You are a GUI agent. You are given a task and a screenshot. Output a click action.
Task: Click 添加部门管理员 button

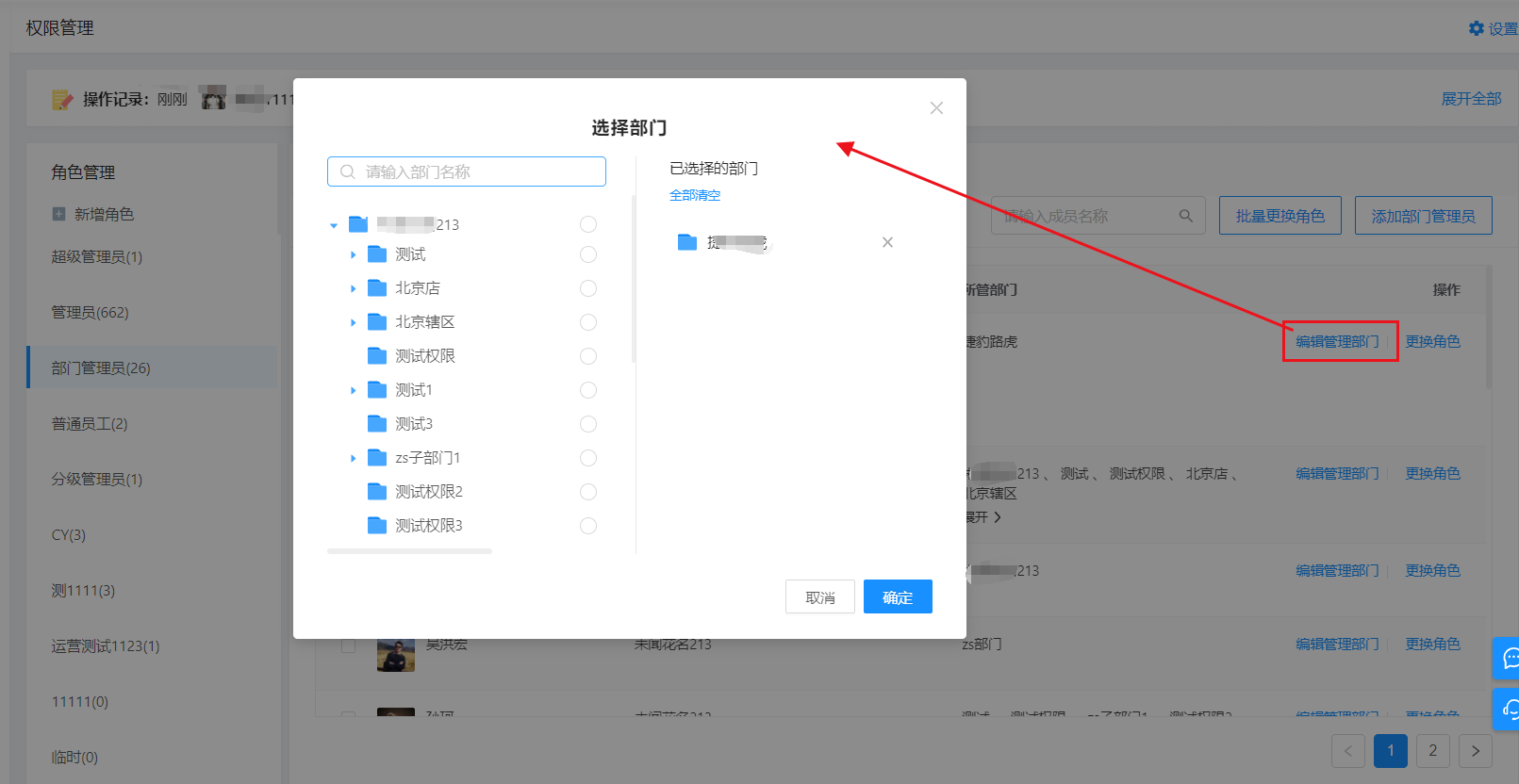point(1424,216)
